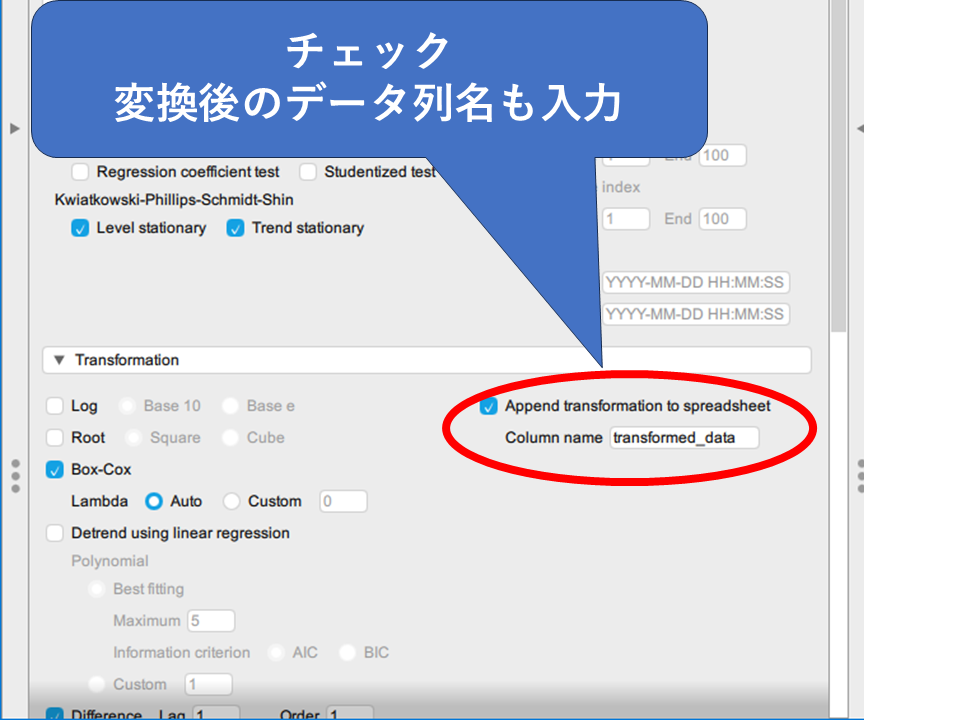Enable the Log transformation checkbox
Image resolution: width=960 pixels, height=720 pixels.
[x=55, y=406]
